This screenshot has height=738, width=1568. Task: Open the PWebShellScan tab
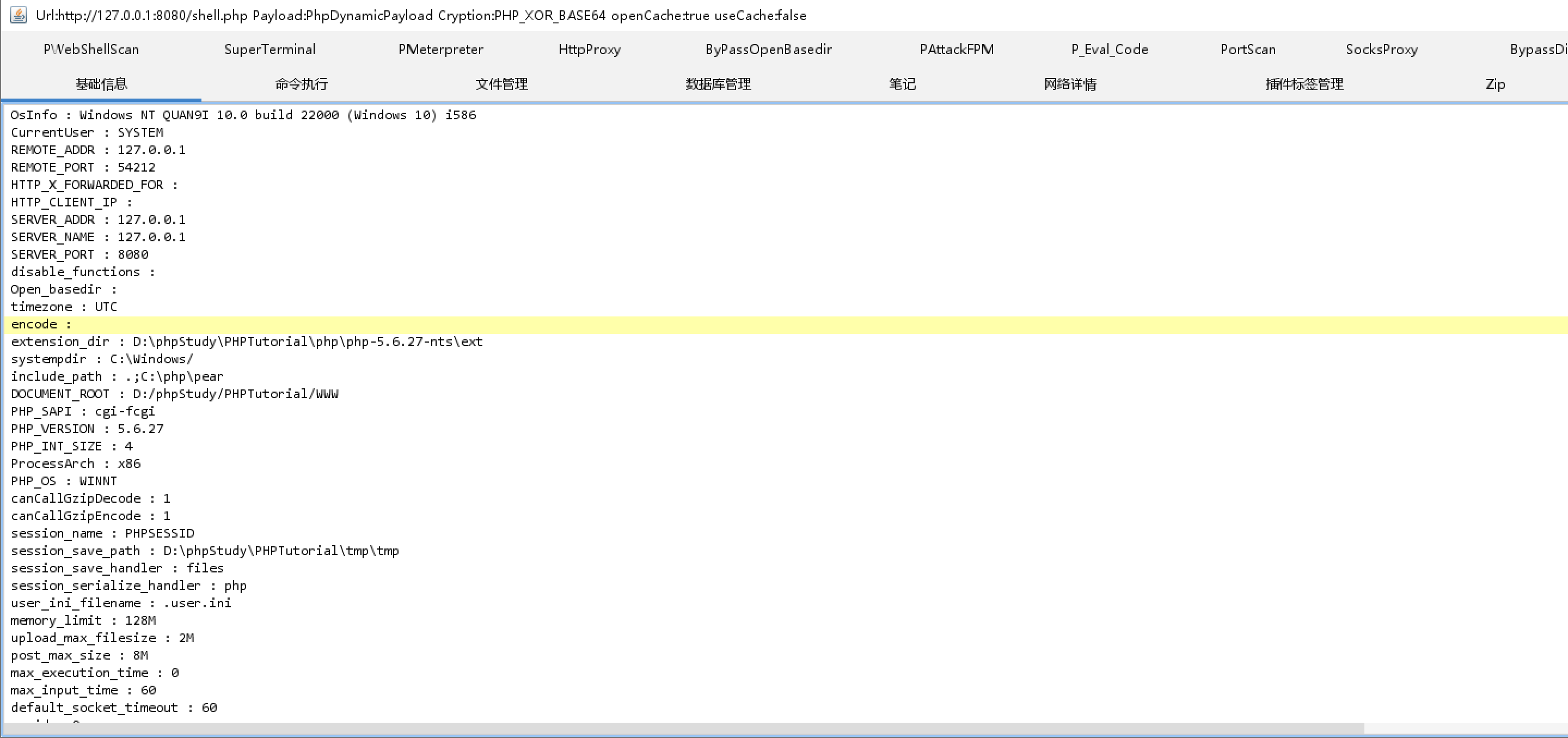click(x=91, y=50)
